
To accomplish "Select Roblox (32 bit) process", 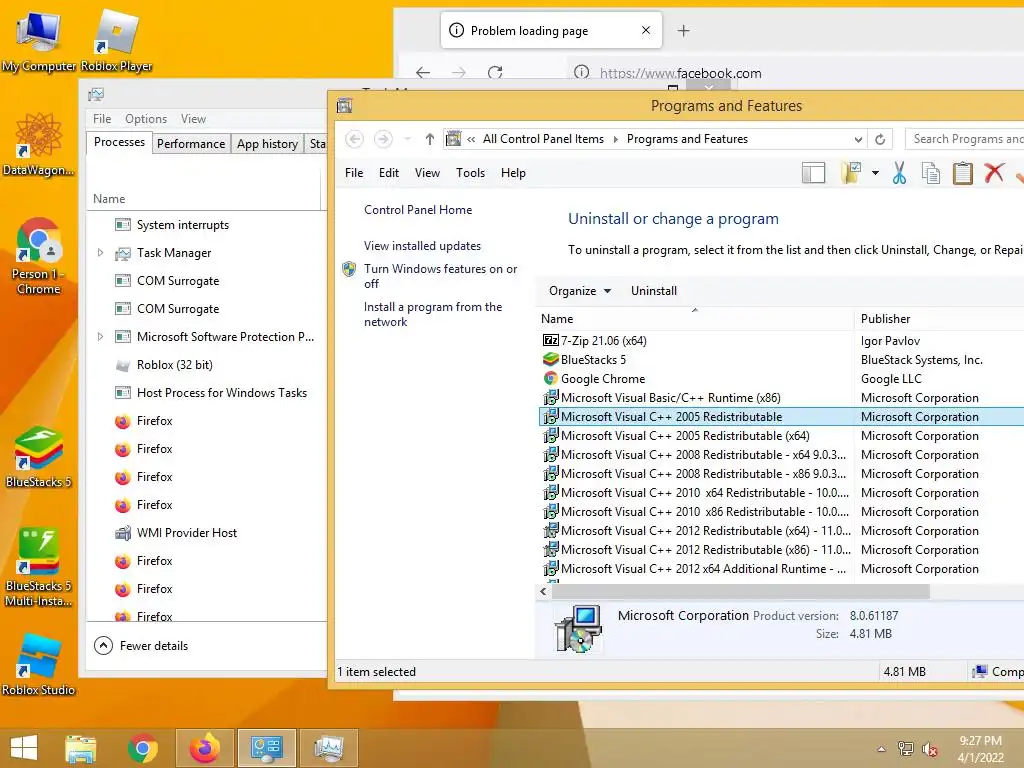I will (174, 365).
